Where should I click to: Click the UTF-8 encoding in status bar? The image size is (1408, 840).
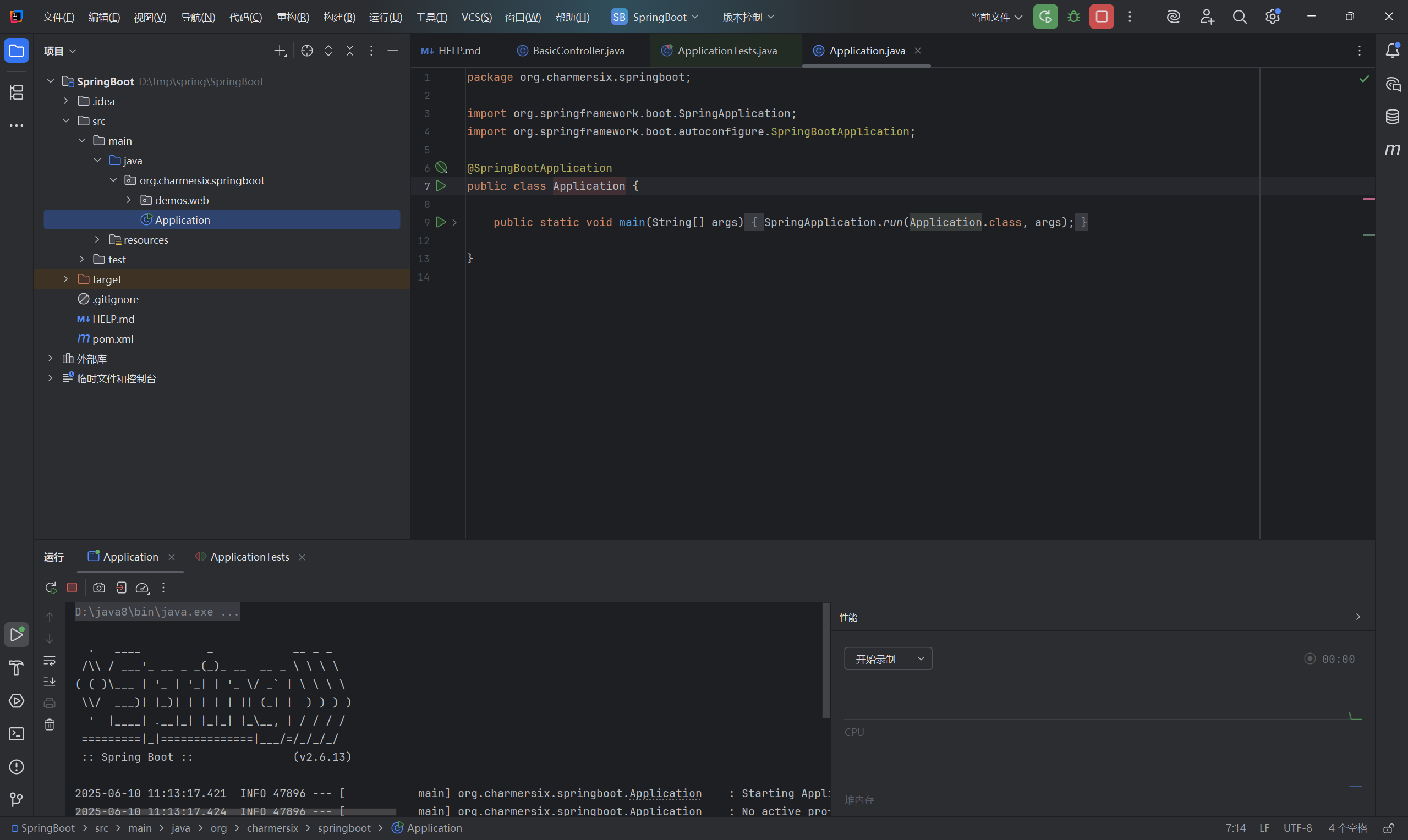pos(1297,828)
